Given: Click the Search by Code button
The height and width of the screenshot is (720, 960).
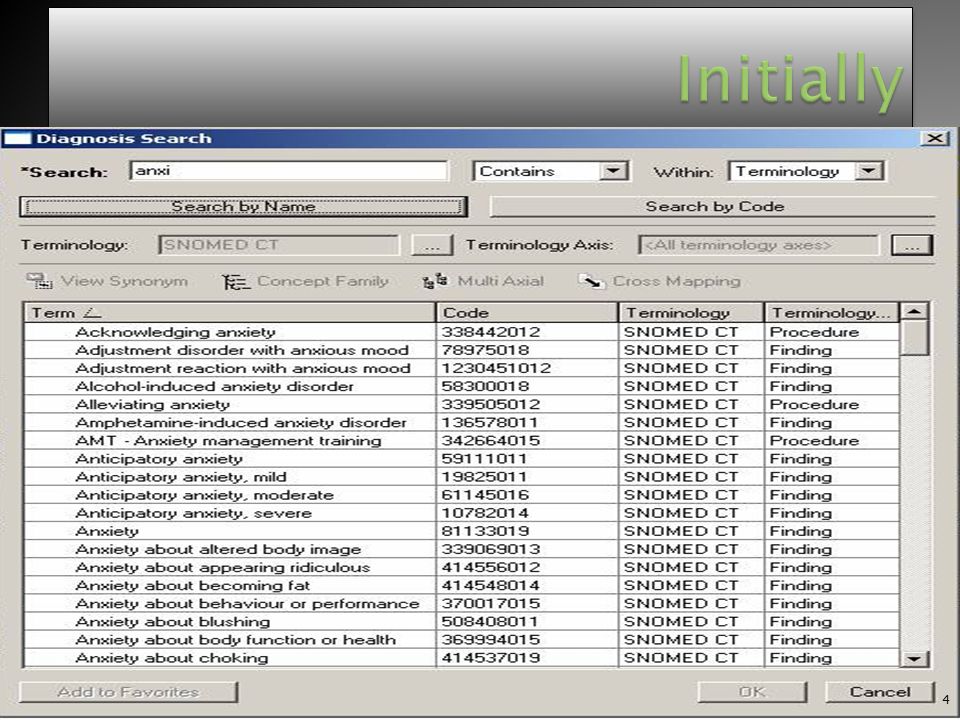Looking at the screenshot, I should [714, 206].
